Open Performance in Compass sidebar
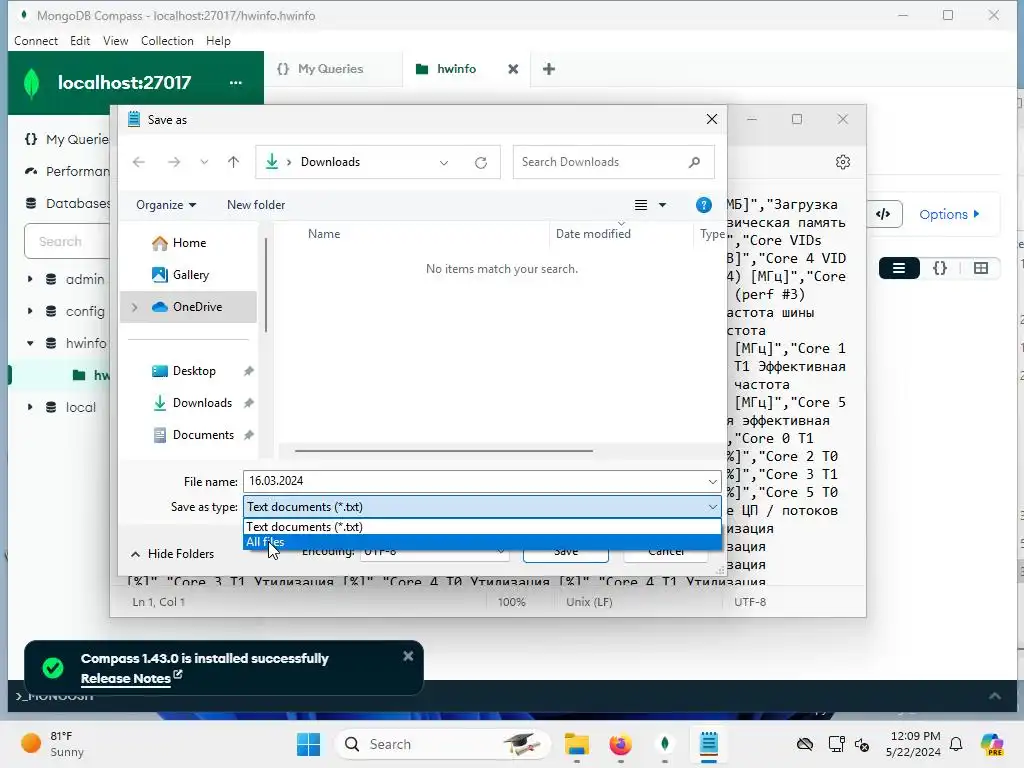1024x768 pixels. (x=66, y=171)
